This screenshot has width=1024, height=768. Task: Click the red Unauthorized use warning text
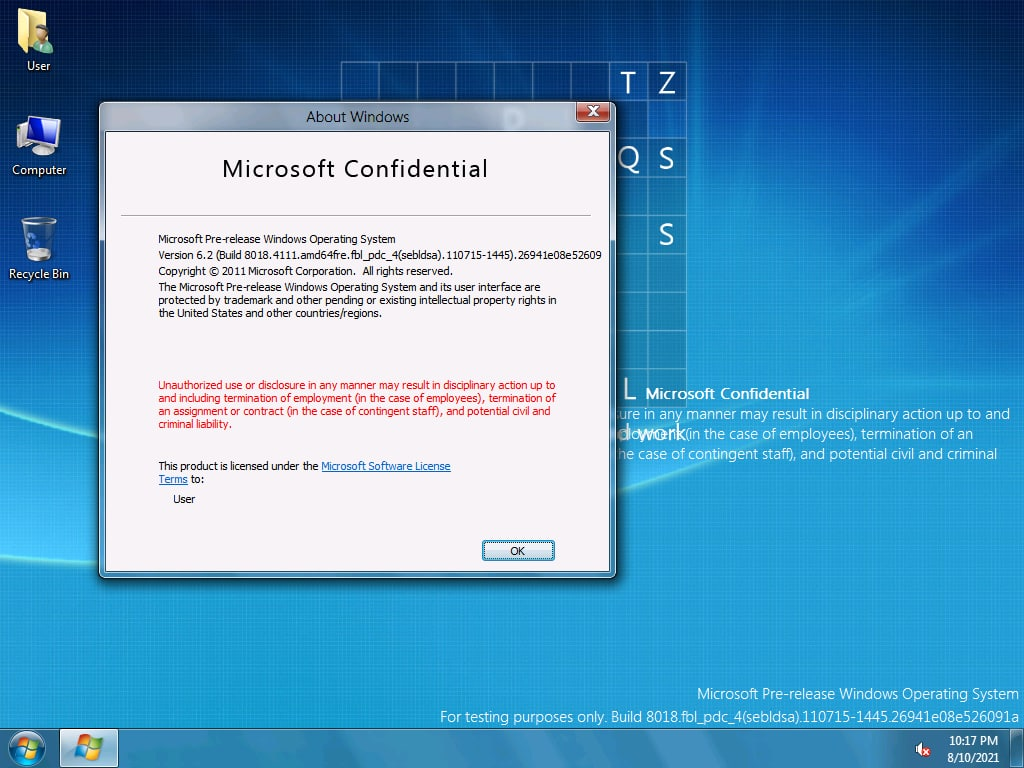tap(357, 404)
